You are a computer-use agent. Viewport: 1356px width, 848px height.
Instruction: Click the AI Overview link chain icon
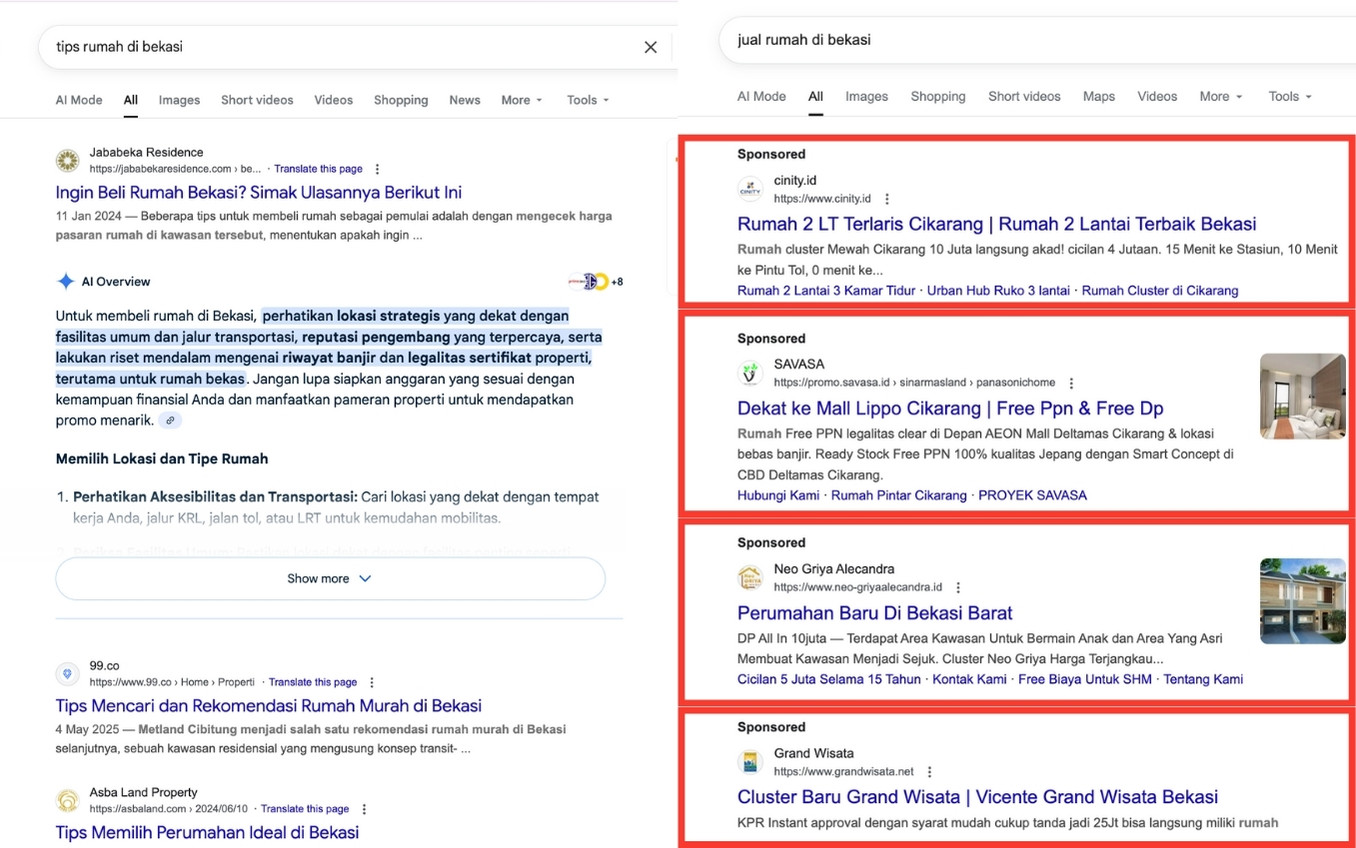pyautogui.click(x=170, y=421)
